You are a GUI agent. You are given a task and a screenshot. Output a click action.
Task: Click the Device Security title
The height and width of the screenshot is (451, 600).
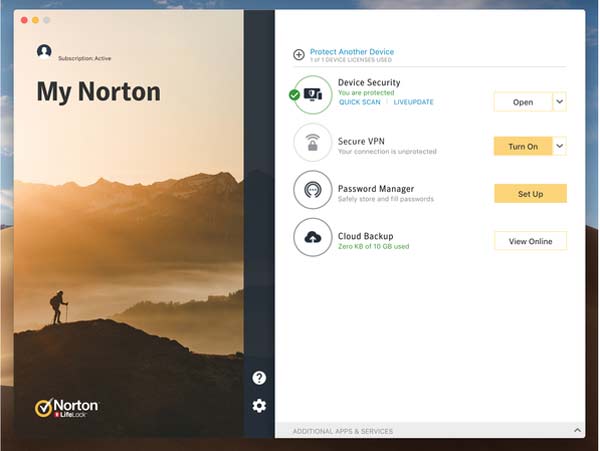tap(369, 82)
